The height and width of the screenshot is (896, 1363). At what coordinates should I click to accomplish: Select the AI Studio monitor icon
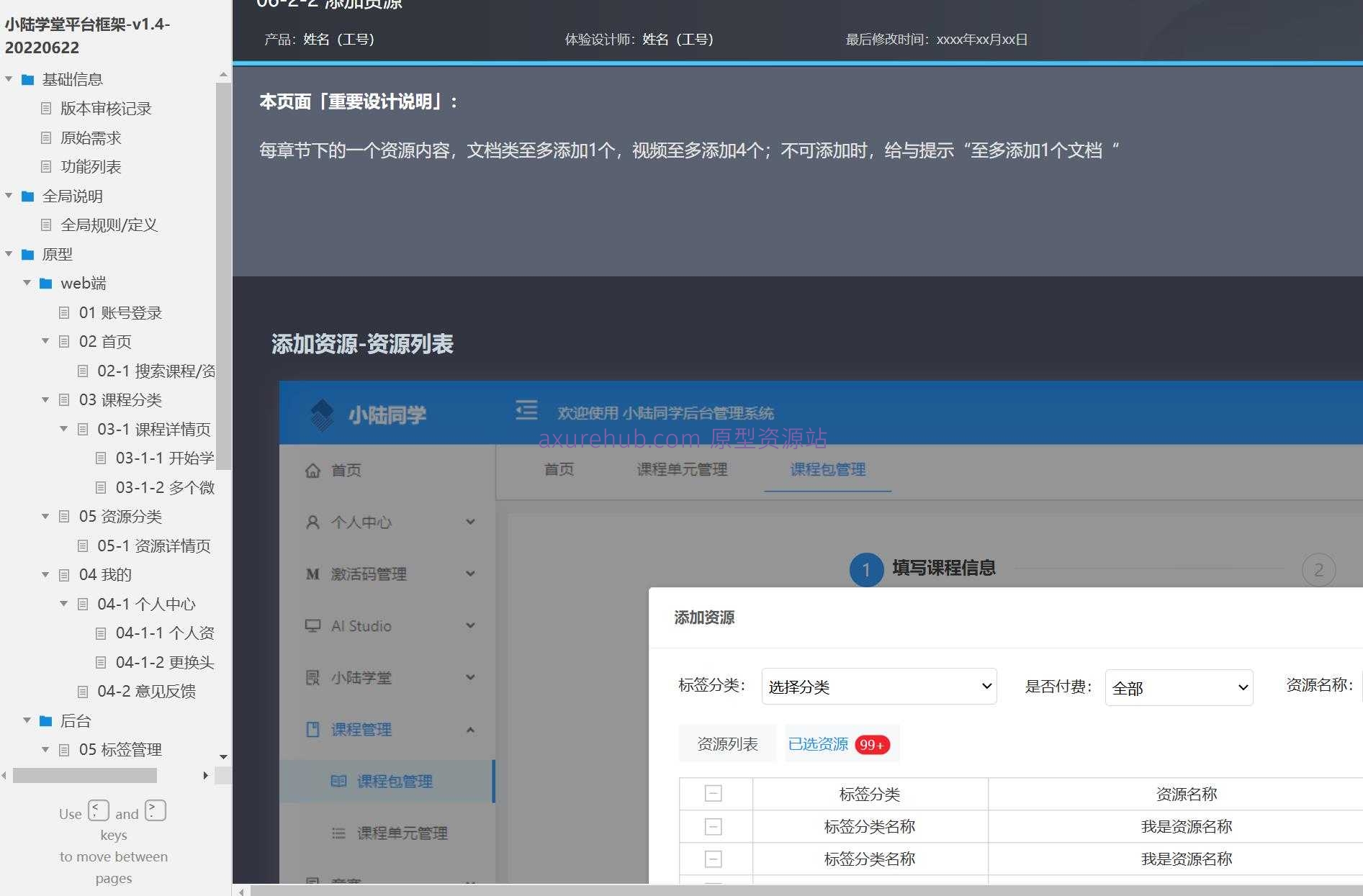coord(312,625)
